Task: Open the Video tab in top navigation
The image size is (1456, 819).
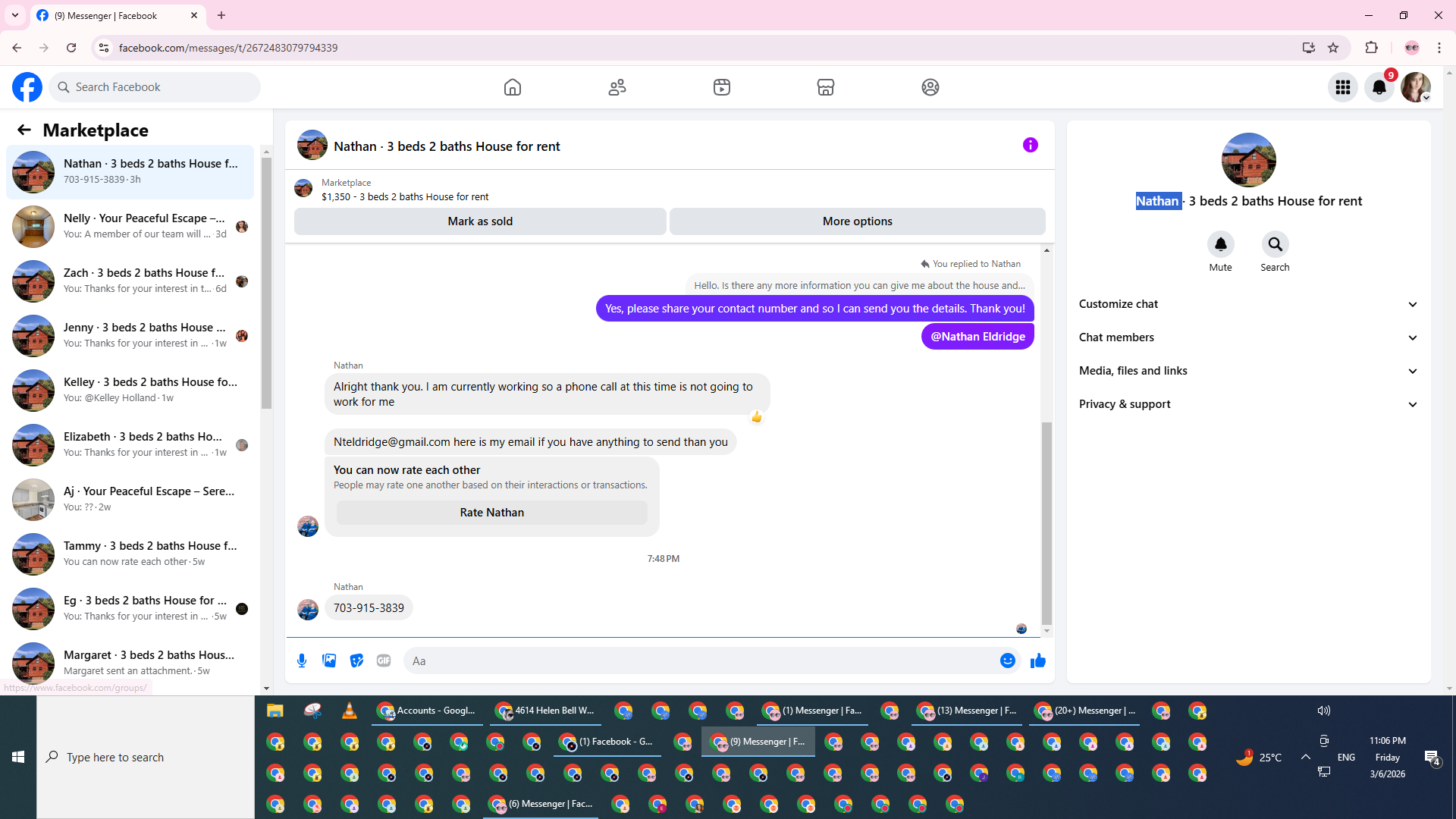Action: click(x=721, y=87)
